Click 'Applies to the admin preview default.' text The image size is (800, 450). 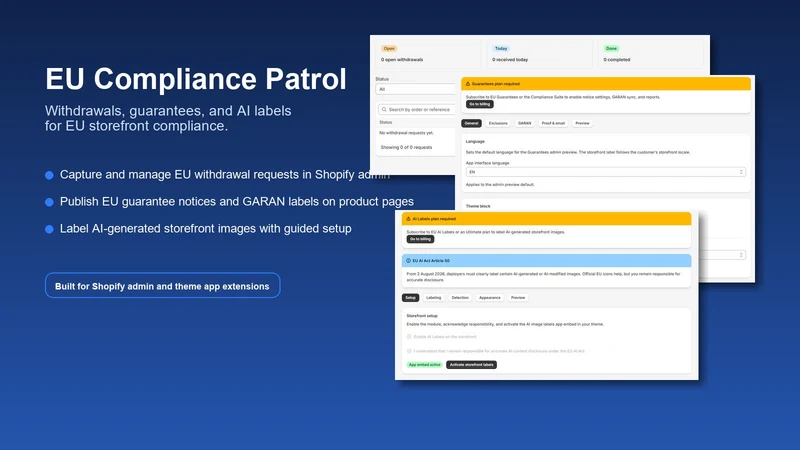coord(500,185)
